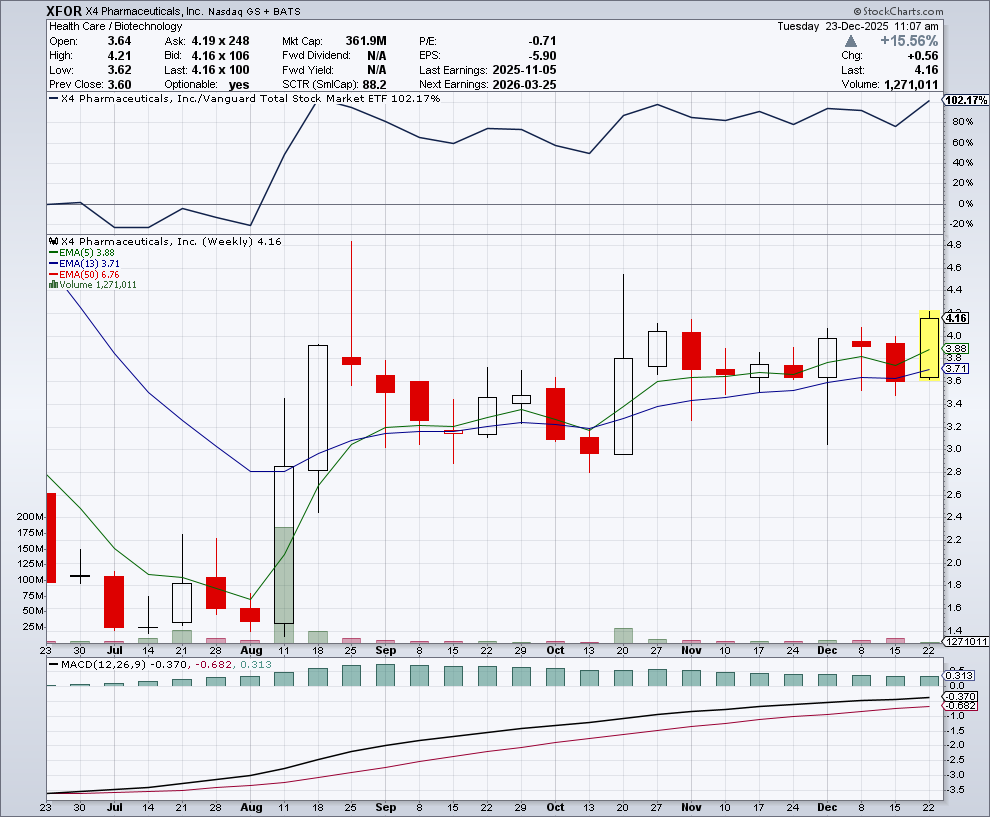This screenshot has width=990, height=817.
Task: Click the EMA(5) 3.88 legend entry
Action: point(86,253)
